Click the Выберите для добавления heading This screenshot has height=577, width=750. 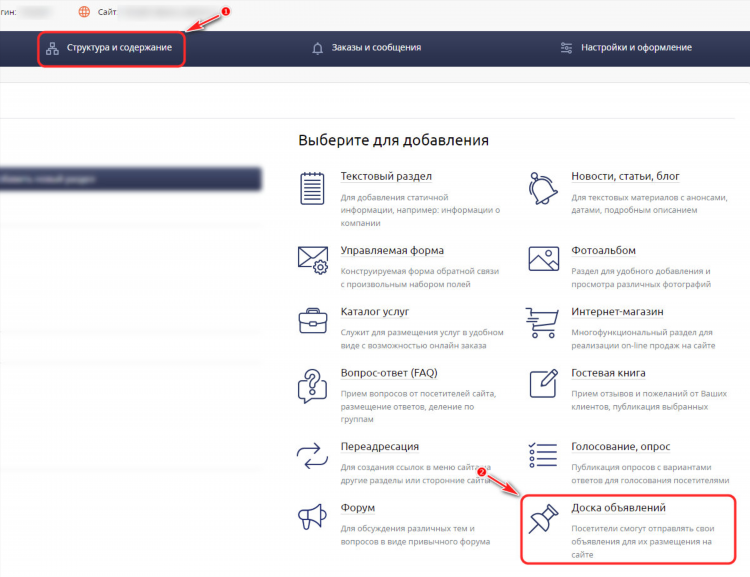(x=394, y=141)
